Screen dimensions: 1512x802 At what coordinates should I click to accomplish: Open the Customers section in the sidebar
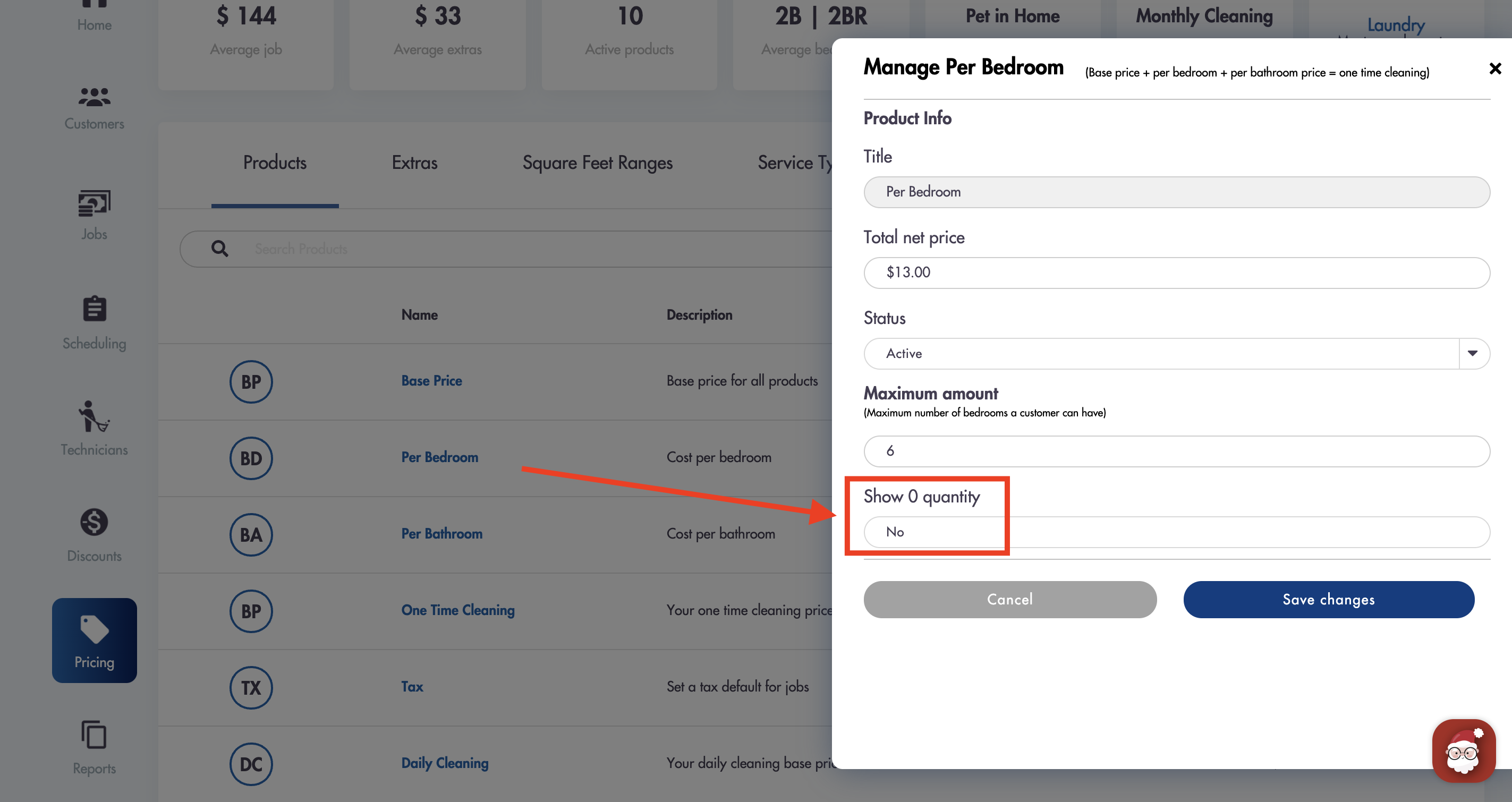click(94, 106)
